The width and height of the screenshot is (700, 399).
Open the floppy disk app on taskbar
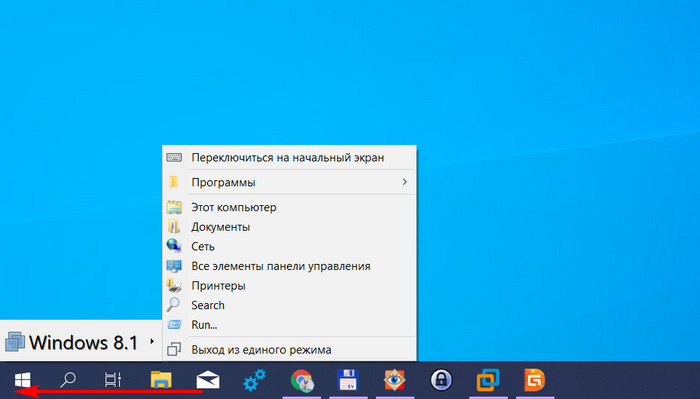348,380
